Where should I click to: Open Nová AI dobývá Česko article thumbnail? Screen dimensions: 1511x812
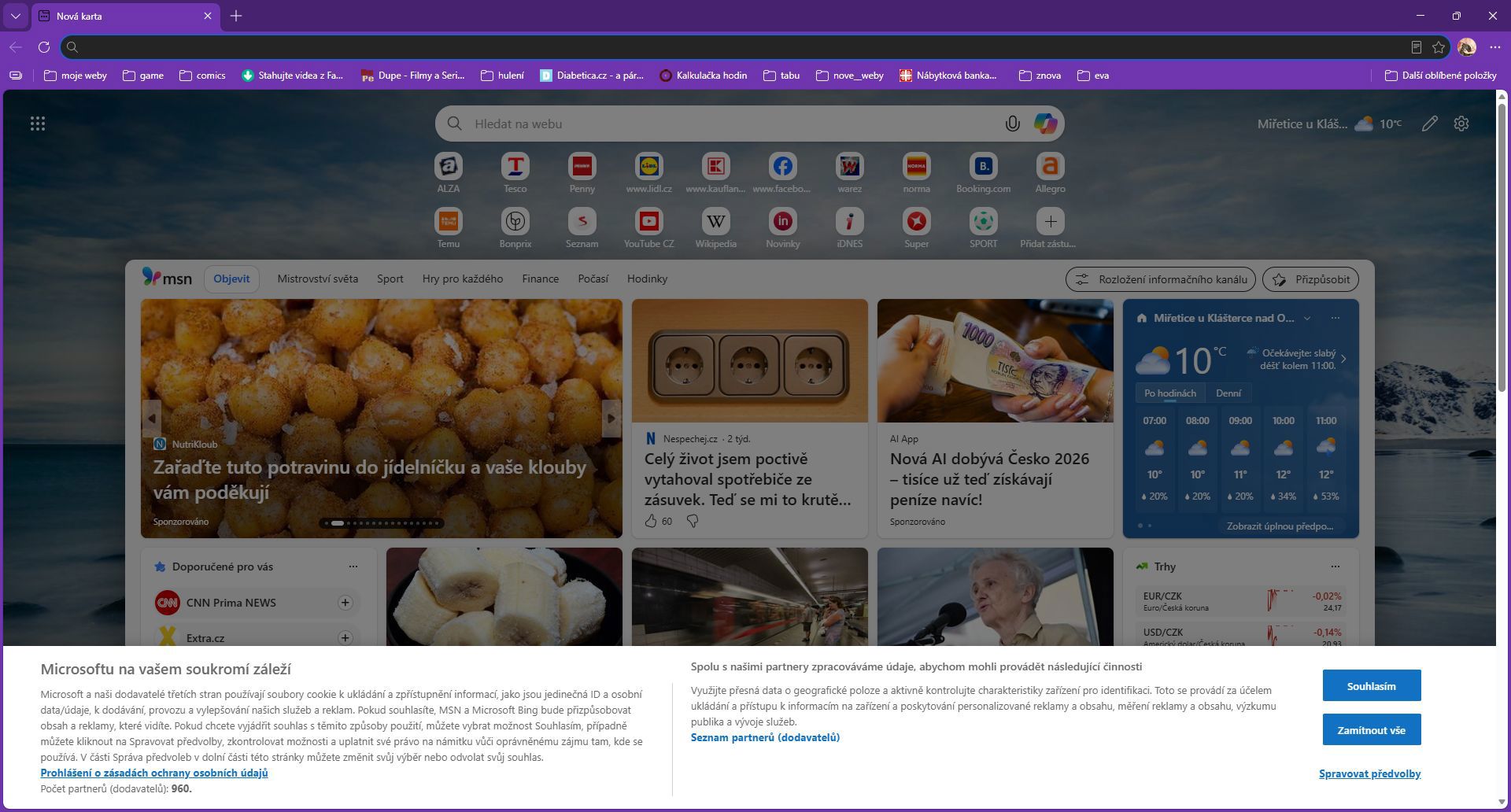click(x=995, y=360)
